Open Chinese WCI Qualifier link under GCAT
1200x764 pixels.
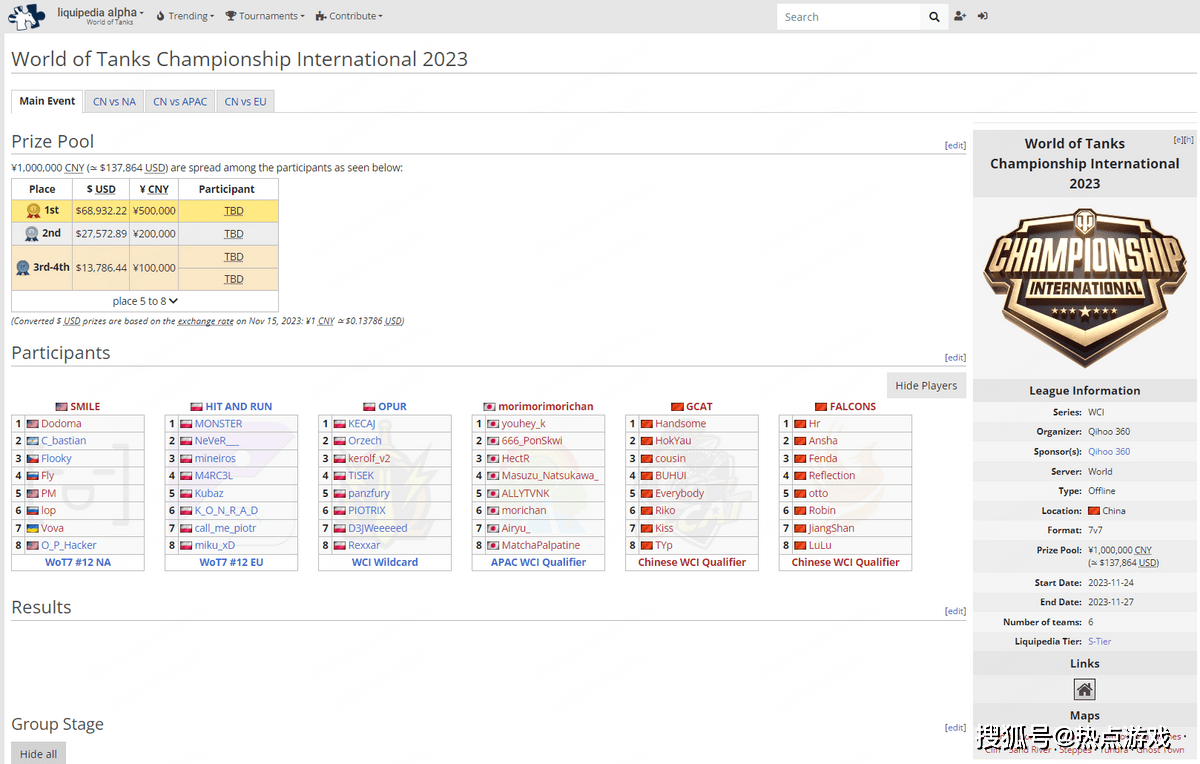coord(692,562)
